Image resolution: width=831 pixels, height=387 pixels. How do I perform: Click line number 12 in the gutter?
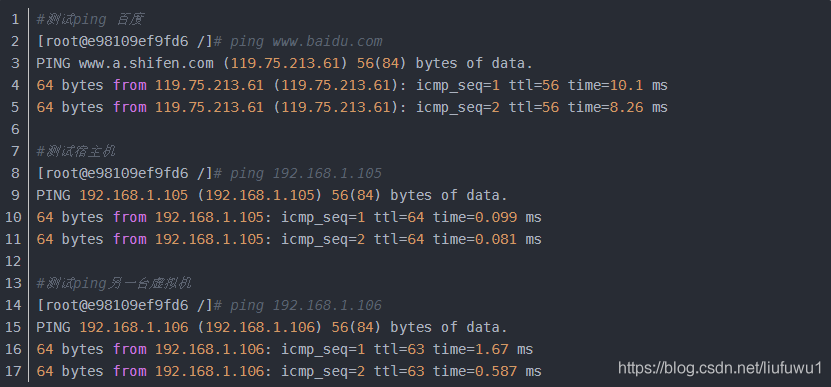pos(12,261)
